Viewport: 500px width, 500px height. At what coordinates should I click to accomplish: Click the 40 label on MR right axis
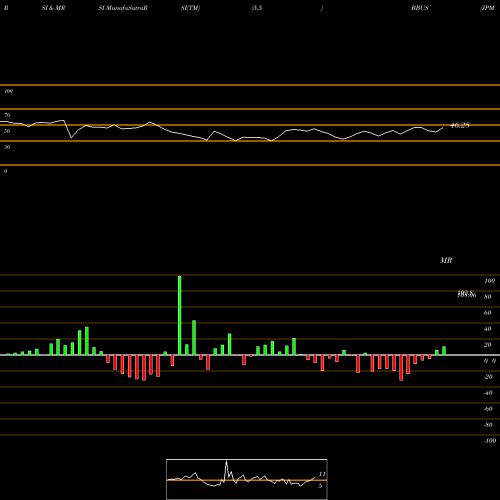coord(487,329)
